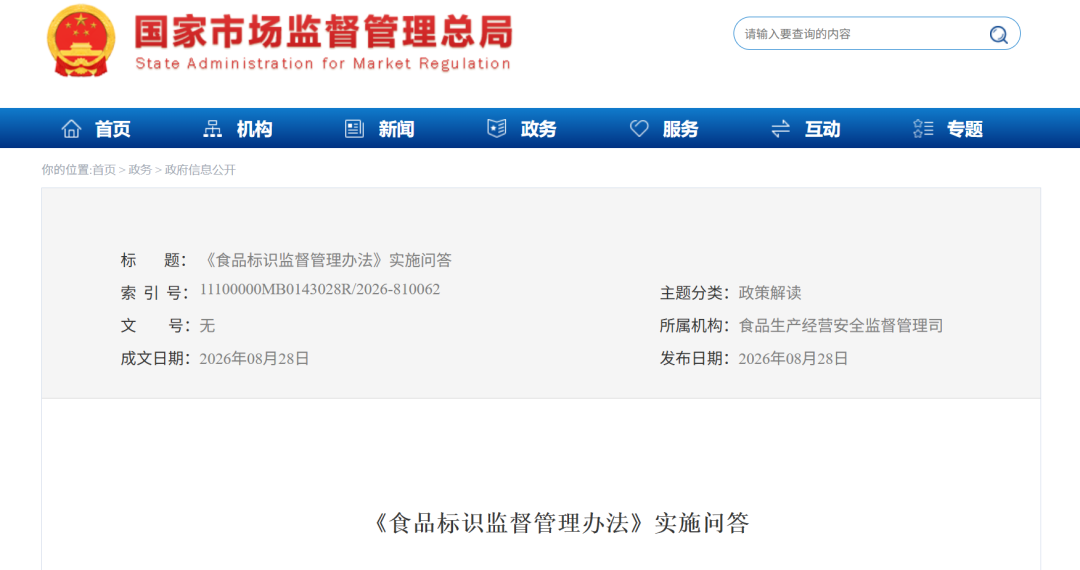Open the 政务 navigation menu

(538, 129)
